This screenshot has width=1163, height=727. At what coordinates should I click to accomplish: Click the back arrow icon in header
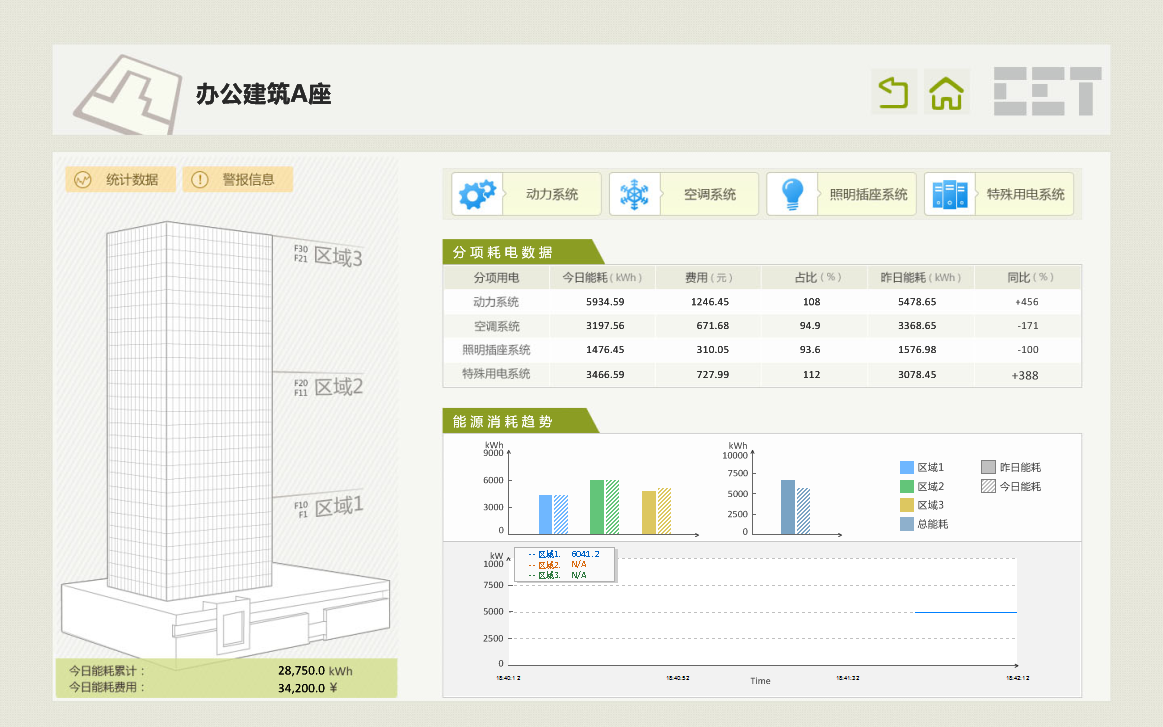tap(894, 92)
